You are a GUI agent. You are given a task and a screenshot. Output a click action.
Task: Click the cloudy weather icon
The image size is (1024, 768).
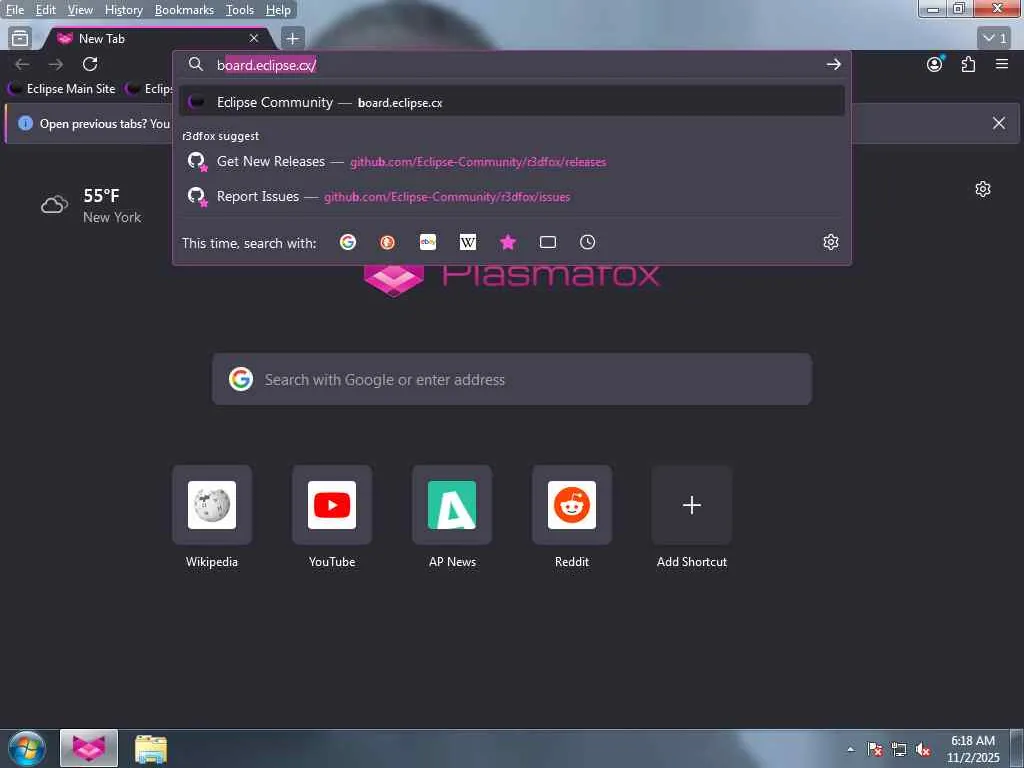54,204
